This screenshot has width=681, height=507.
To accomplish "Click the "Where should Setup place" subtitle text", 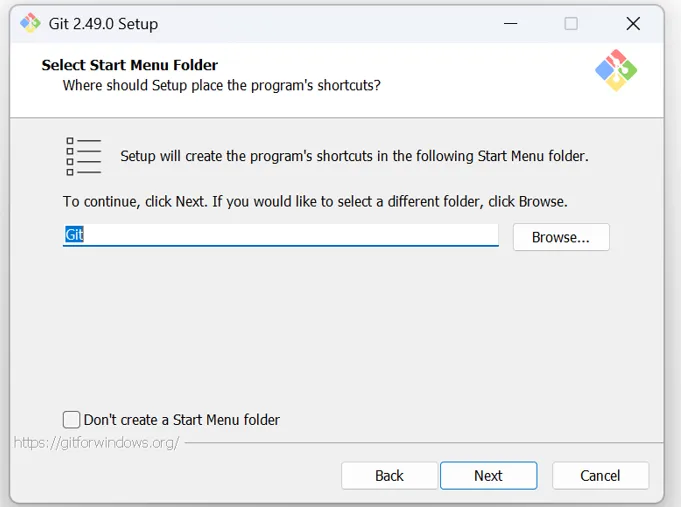I will (x=221, y=86).
